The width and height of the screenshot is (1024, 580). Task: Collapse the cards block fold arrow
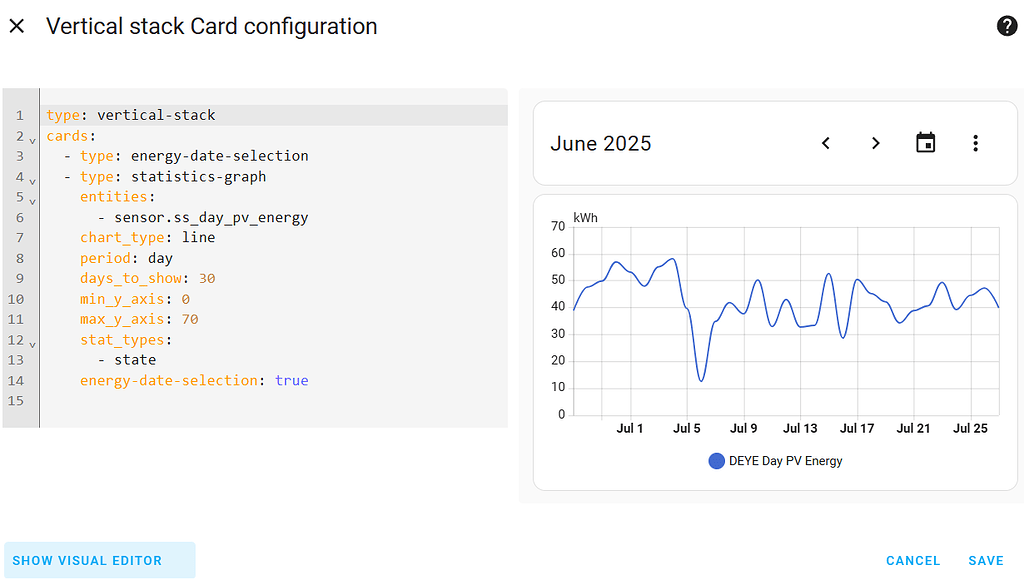coord(32,139)
